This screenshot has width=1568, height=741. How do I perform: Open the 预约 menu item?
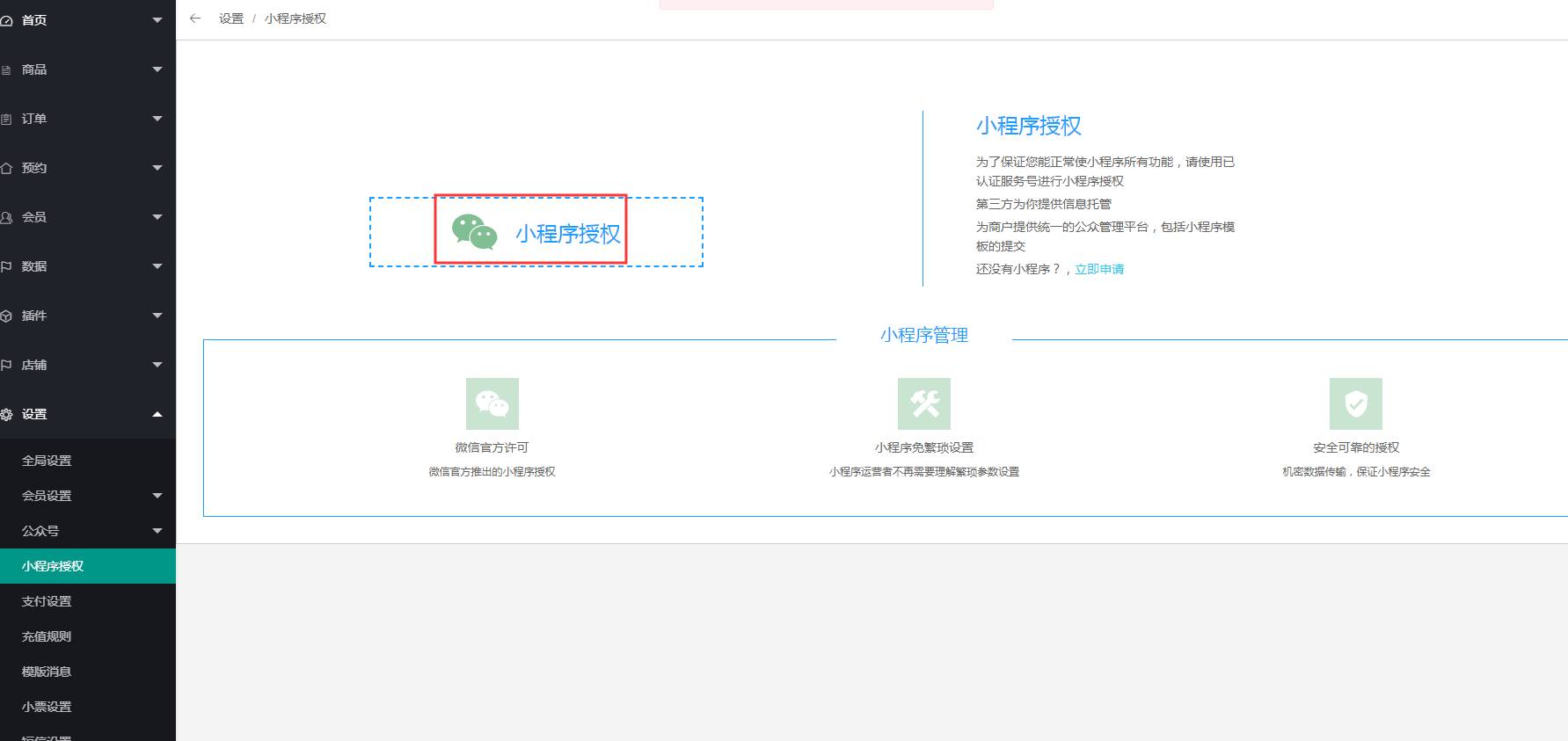click(88, 168)
